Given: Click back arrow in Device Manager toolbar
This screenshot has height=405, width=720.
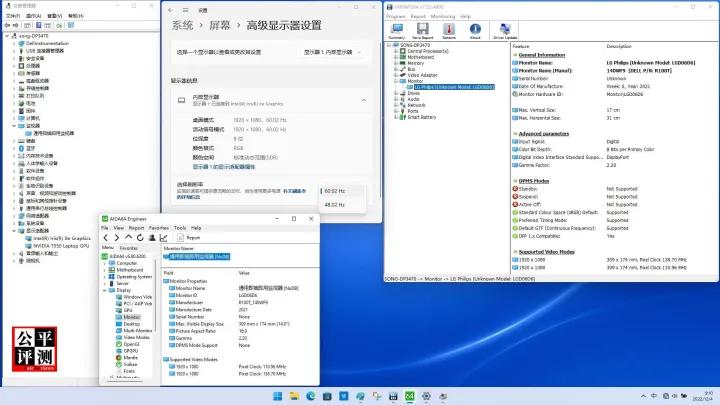Looking at the screenshot, I should (x=7, y=25).
